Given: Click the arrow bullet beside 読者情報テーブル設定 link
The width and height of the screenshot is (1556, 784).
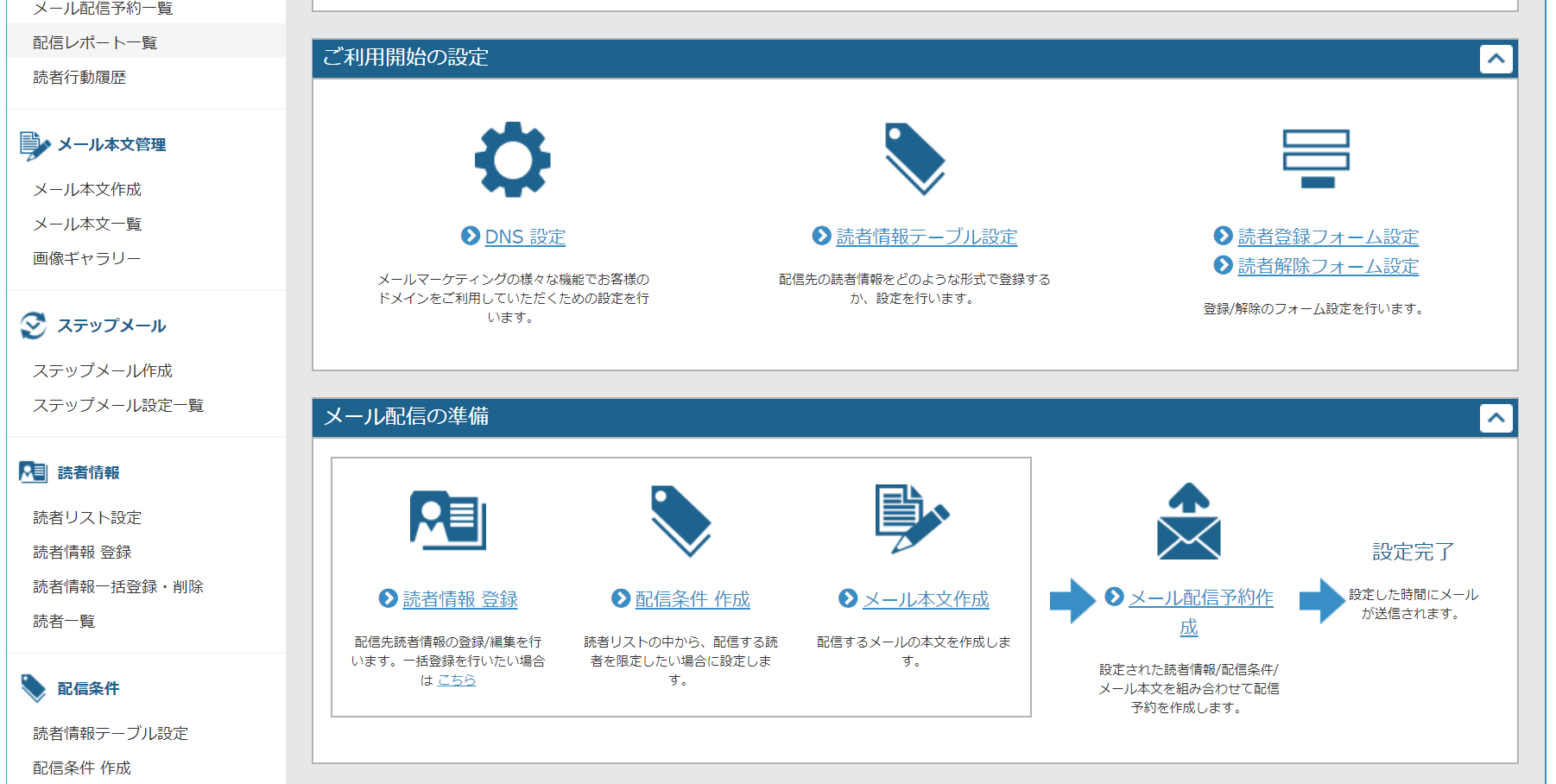Looking at the screenshot, I should (x=822, y=236).
